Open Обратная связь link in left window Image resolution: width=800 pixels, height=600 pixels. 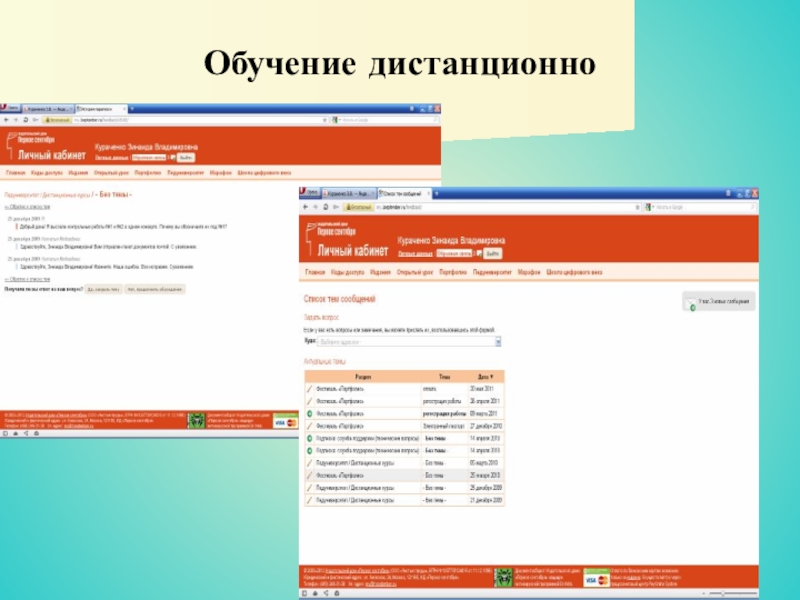click(149, 158)
